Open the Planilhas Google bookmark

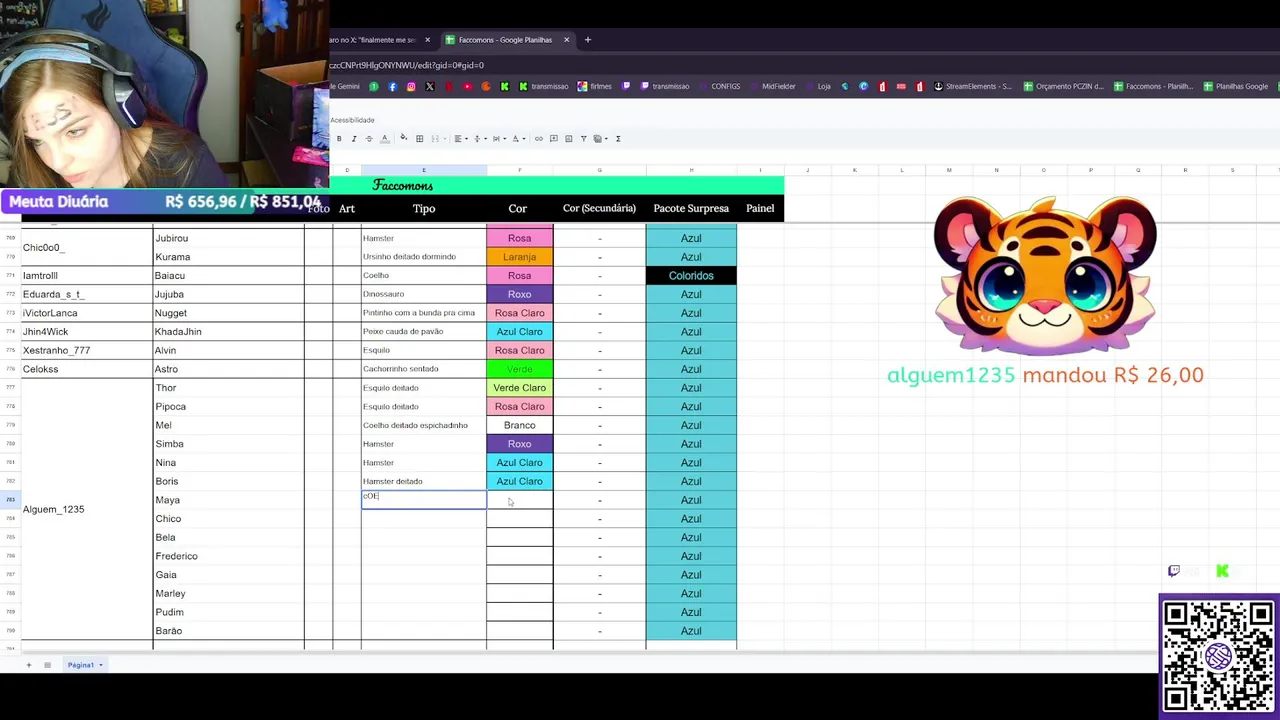pyautogui.click(x=1236, y=86)
